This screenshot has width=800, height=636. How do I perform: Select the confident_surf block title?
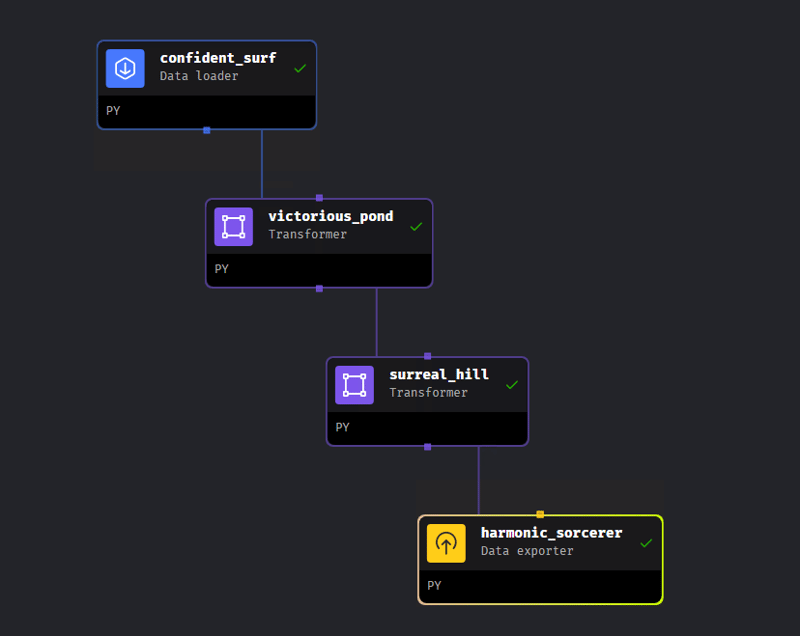click(x=218, y=58)
